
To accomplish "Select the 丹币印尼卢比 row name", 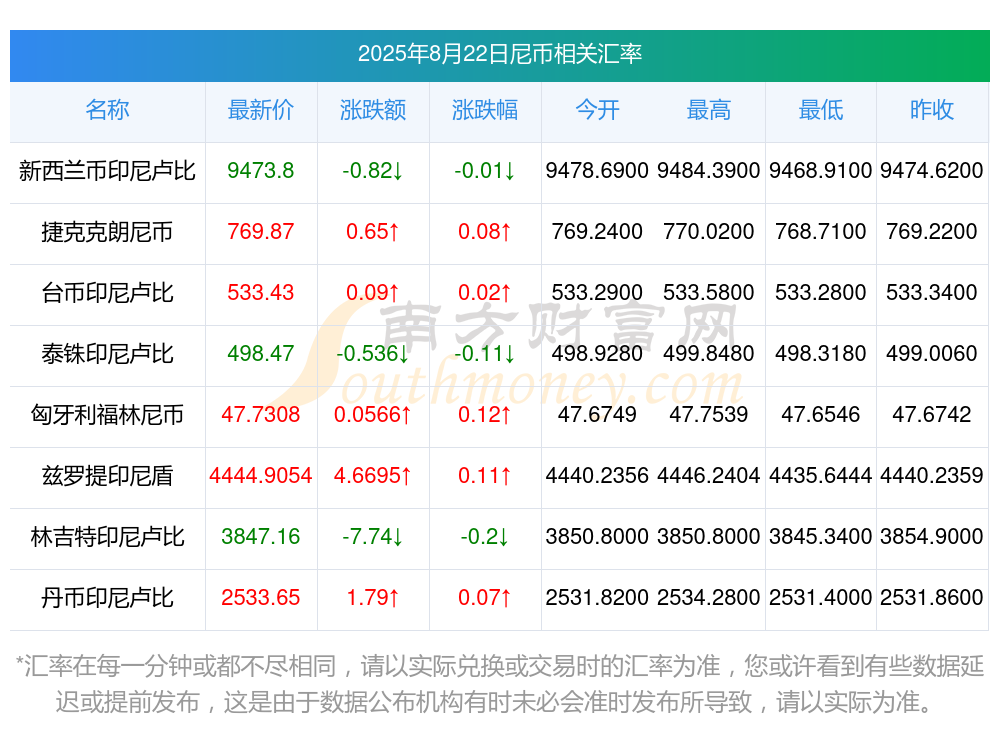I will pos(107,598).
